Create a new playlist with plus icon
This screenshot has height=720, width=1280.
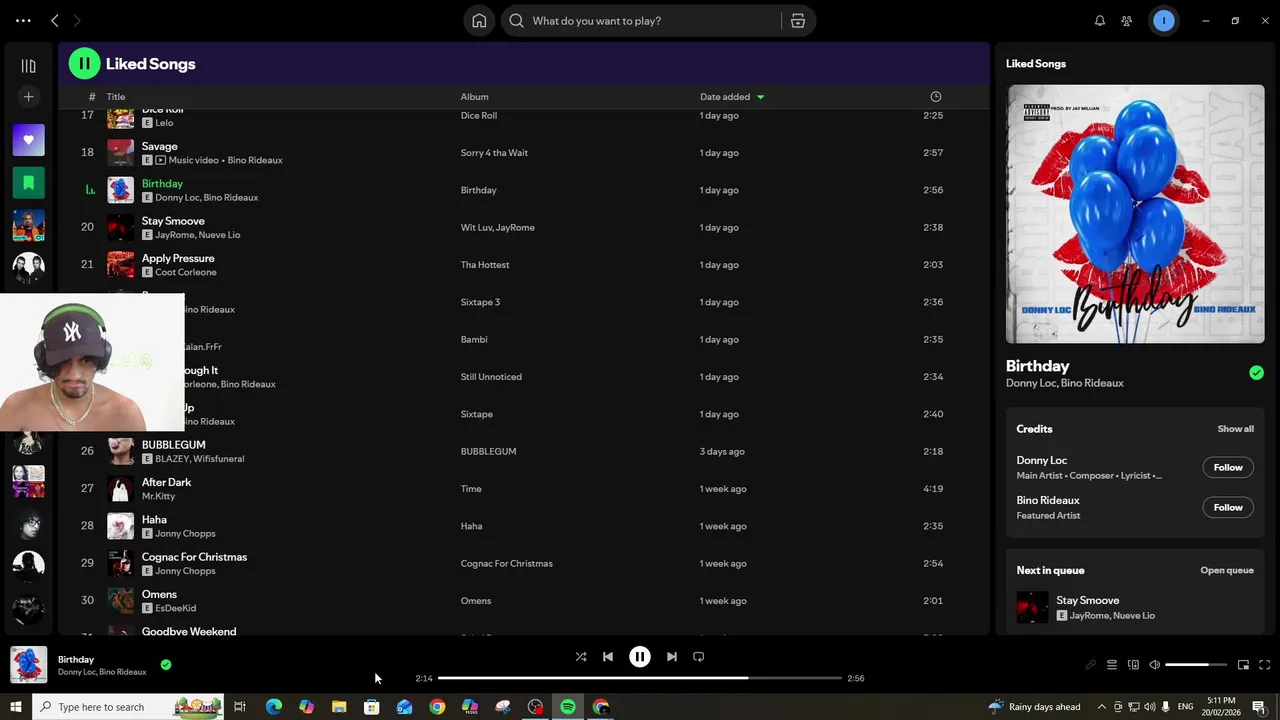(29, 97)
